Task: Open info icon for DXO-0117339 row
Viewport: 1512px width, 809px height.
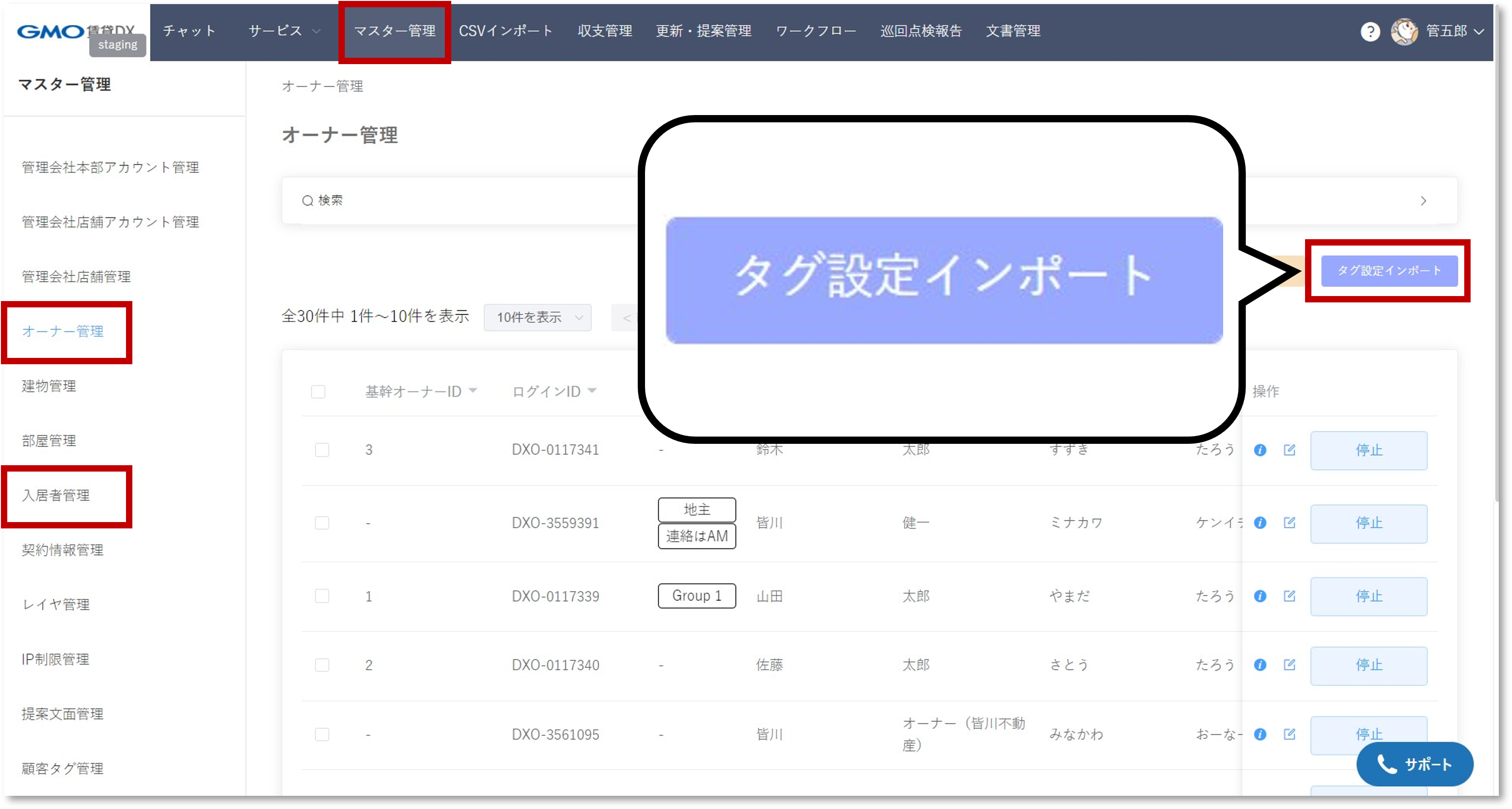Action: [1260, 596]
